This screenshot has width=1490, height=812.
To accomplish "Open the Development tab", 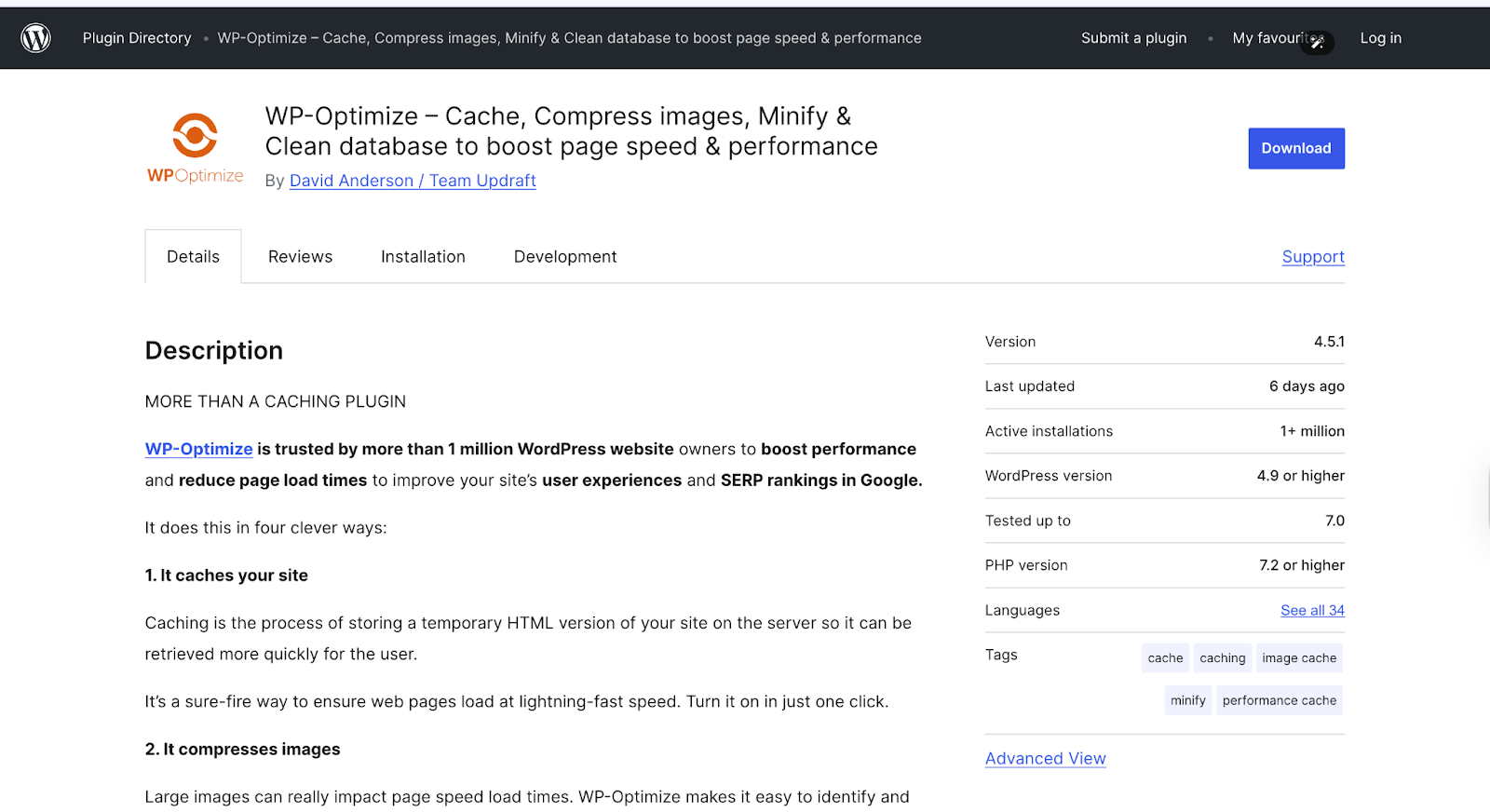I will pyautogui.click(x=565, y=256).
